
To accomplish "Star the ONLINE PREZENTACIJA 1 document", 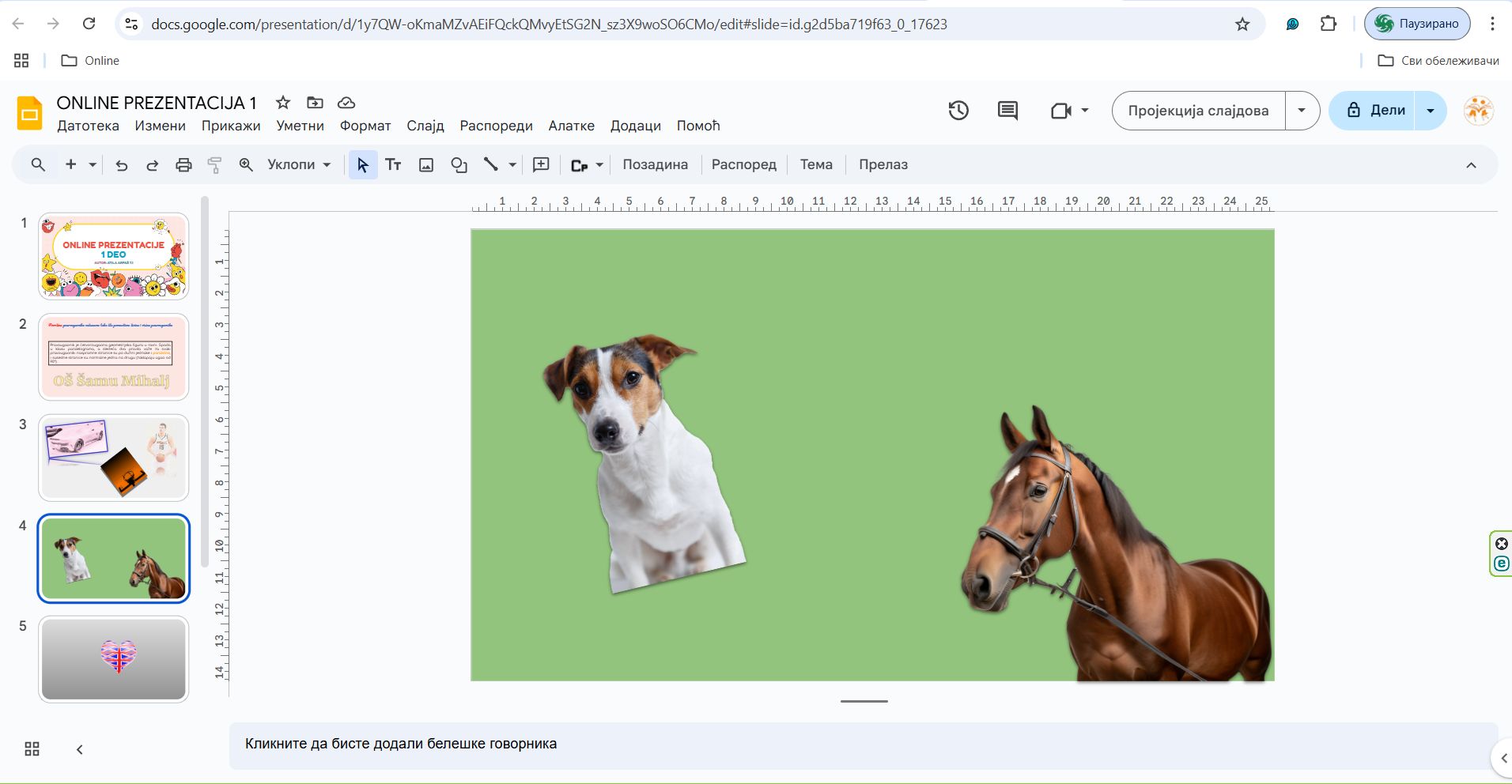I will pos(282,103).
